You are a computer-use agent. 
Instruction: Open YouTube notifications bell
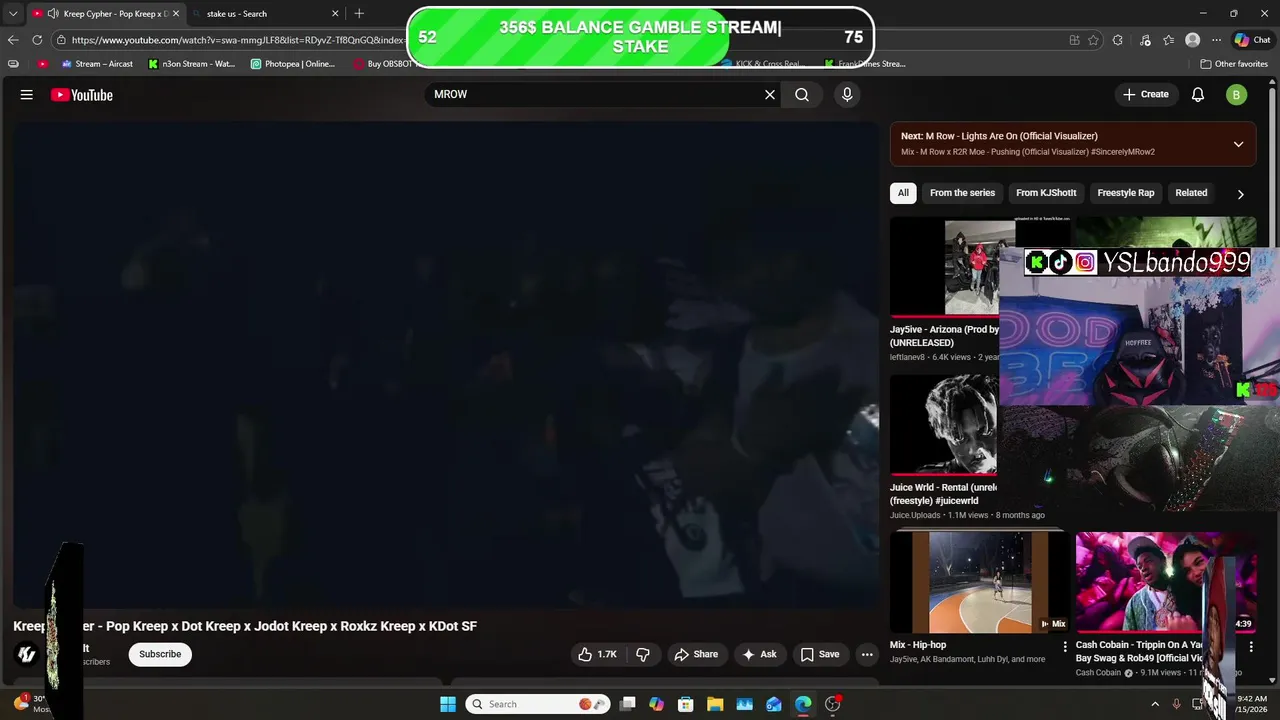pos(1198,94)
